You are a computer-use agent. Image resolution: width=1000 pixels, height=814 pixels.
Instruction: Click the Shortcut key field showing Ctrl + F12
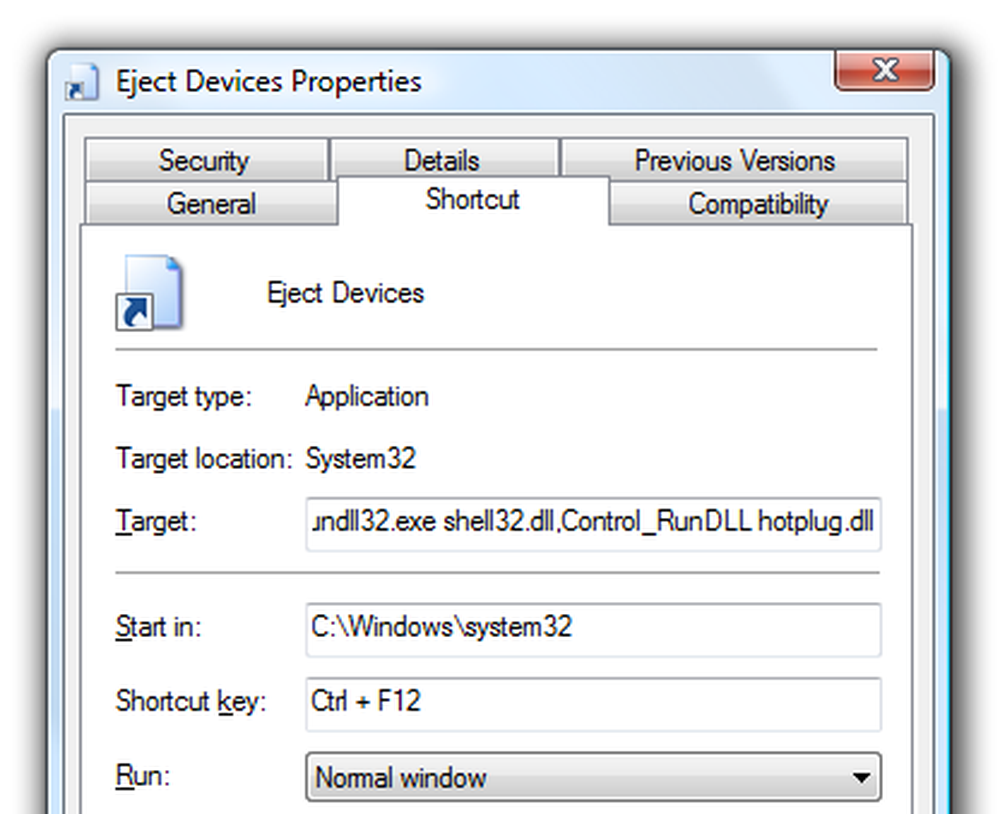(x=593, y=704)
